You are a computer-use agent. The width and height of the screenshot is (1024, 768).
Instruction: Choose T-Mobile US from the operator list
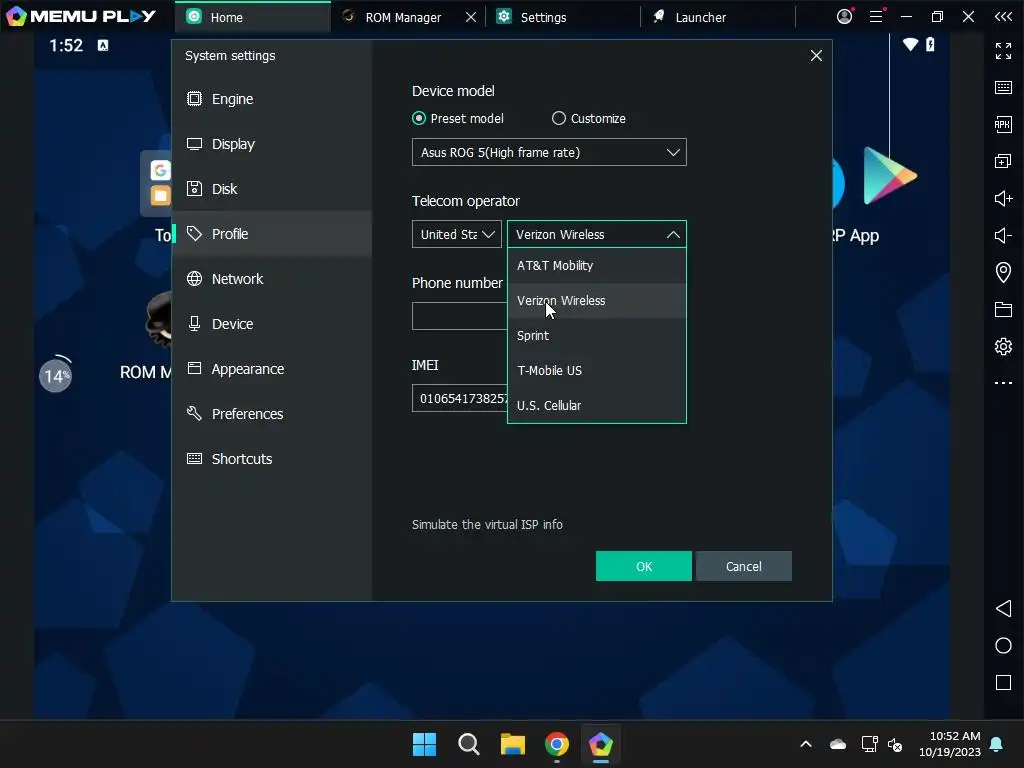click(x=596, y=370)
